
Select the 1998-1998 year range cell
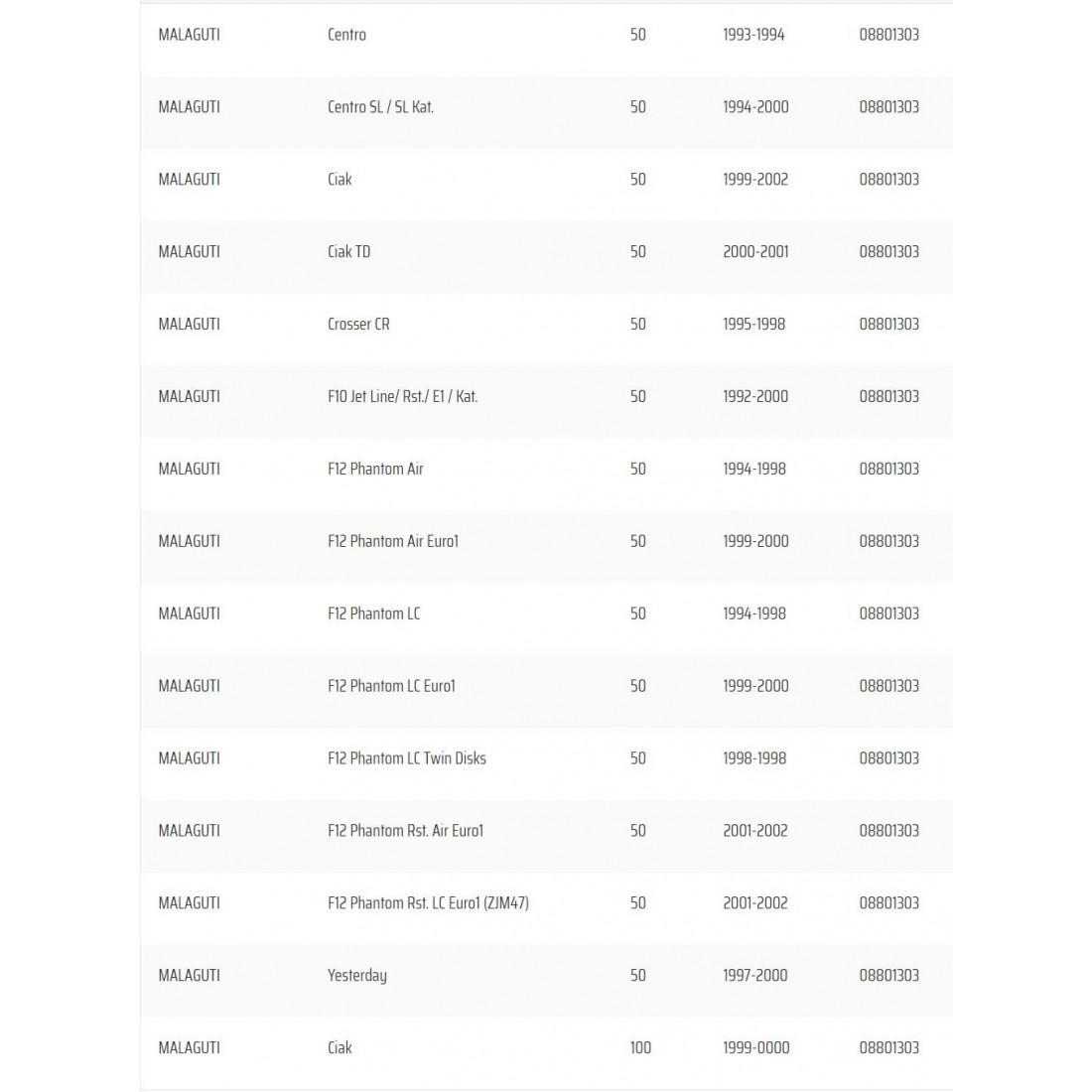754,758
